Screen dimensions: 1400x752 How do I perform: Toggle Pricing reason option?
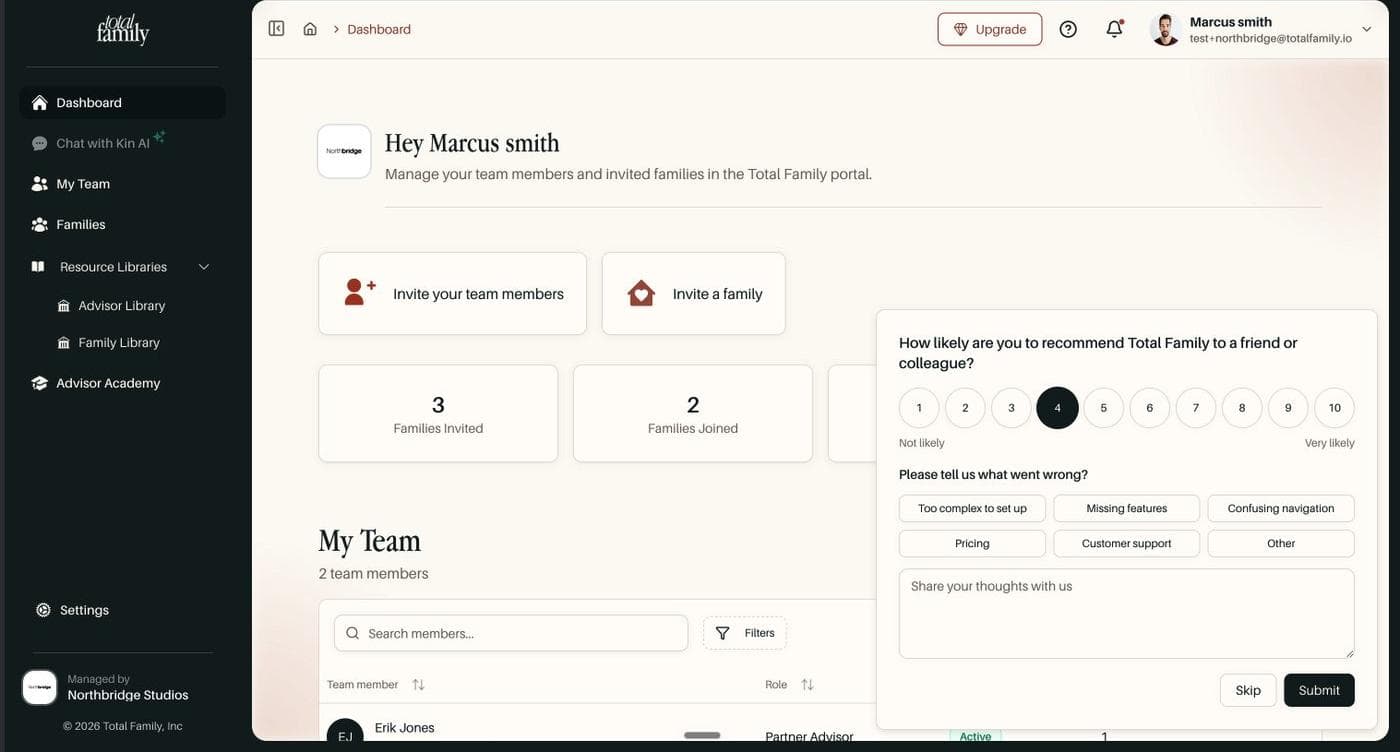(972, 543)
